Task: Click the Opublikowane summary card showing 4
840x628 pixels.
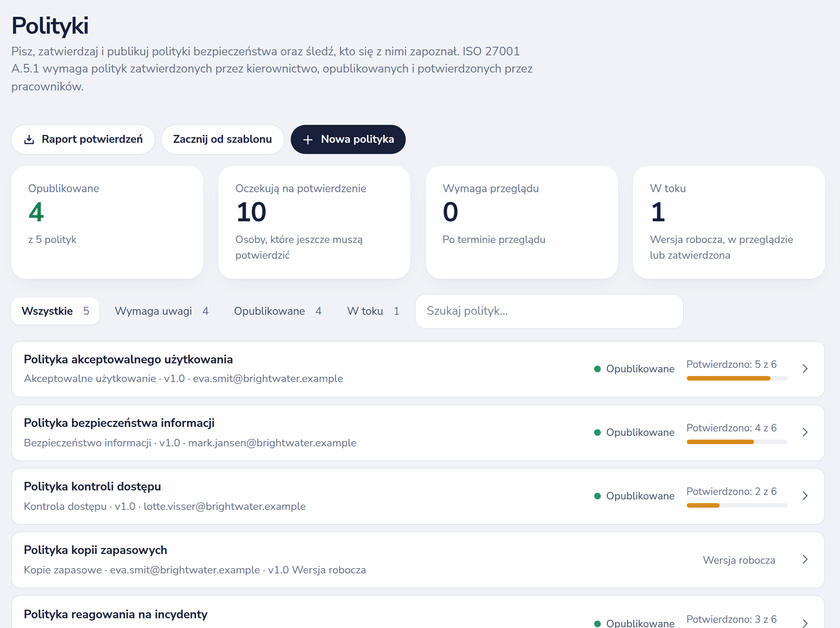Action: click(107, 222)
